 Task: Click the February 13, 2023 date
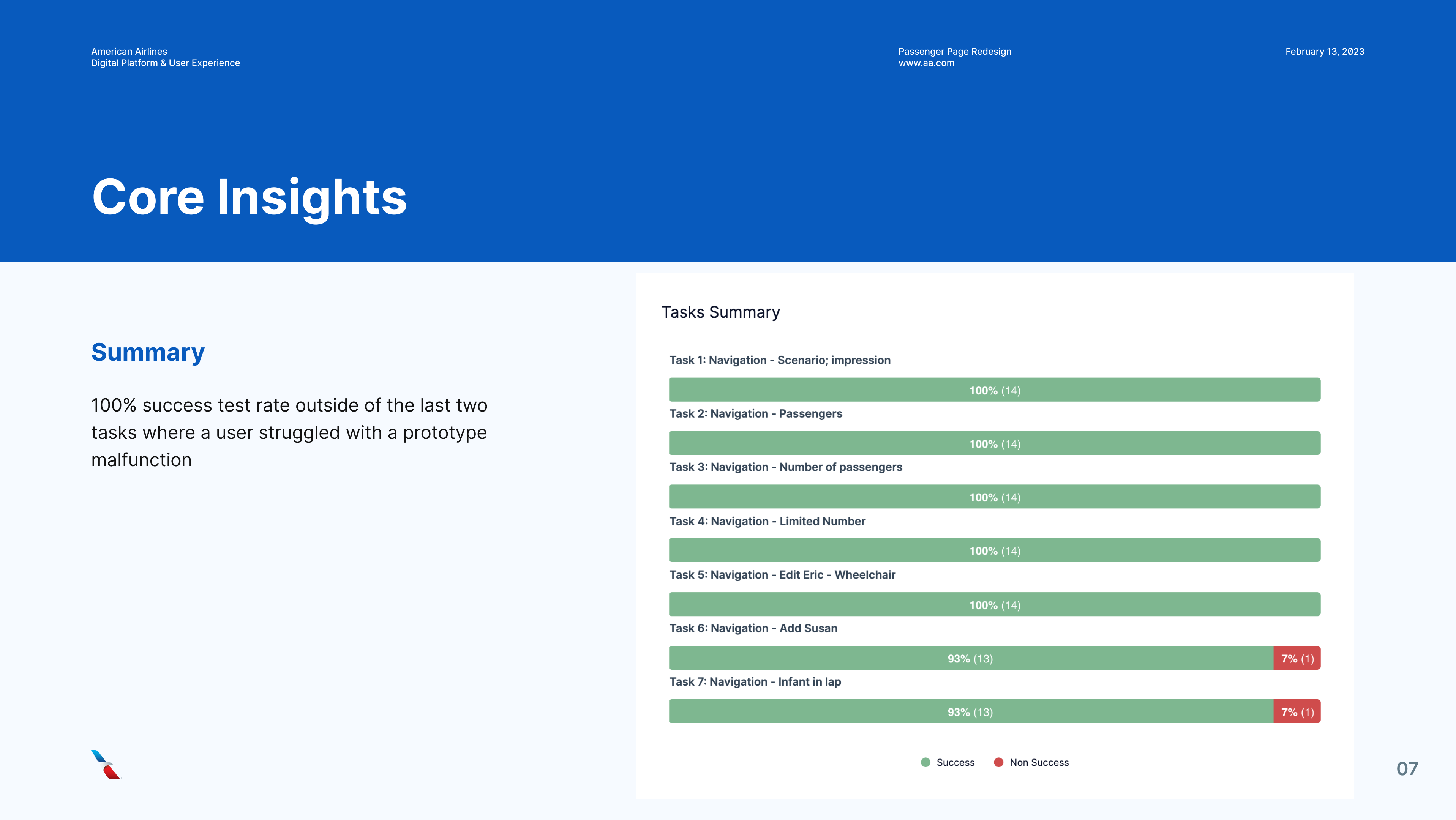pos(1324,51)
